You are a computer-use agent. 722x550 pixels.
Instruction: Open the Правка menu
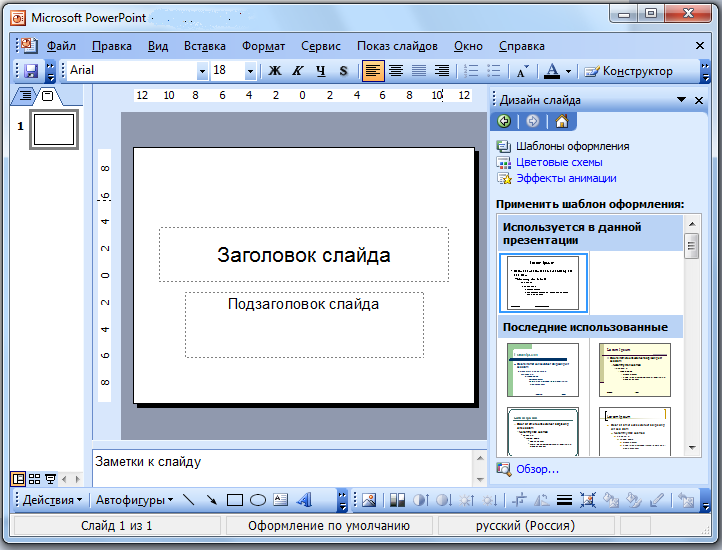coord(111,46)
